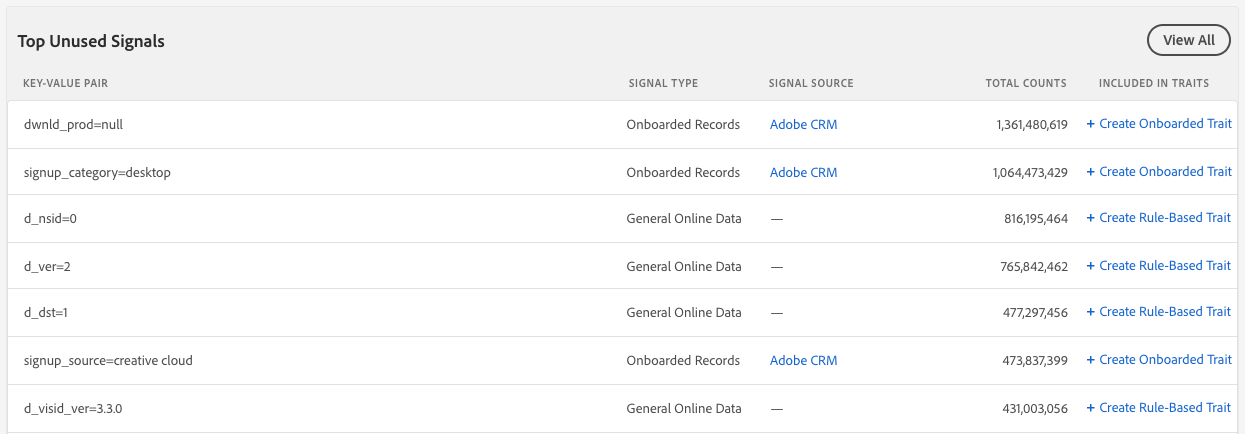1245x434 pixels.
Task: Create Onboarded Trait for dwnld_prod=null
Action: point(1159,125)
